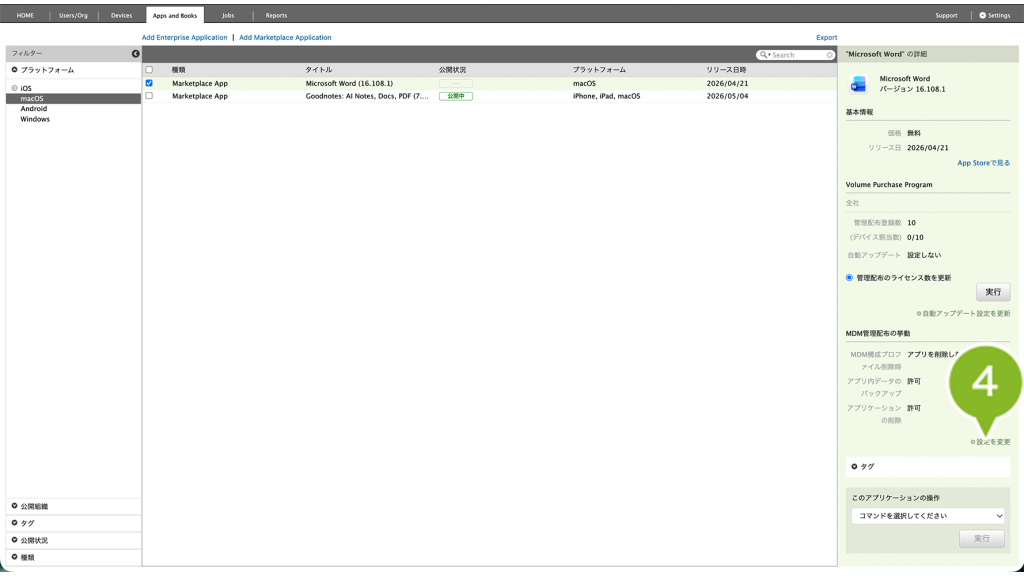Select the Microsoft Word (16.108.1) title cell
1024x576 pixels.
349,84
